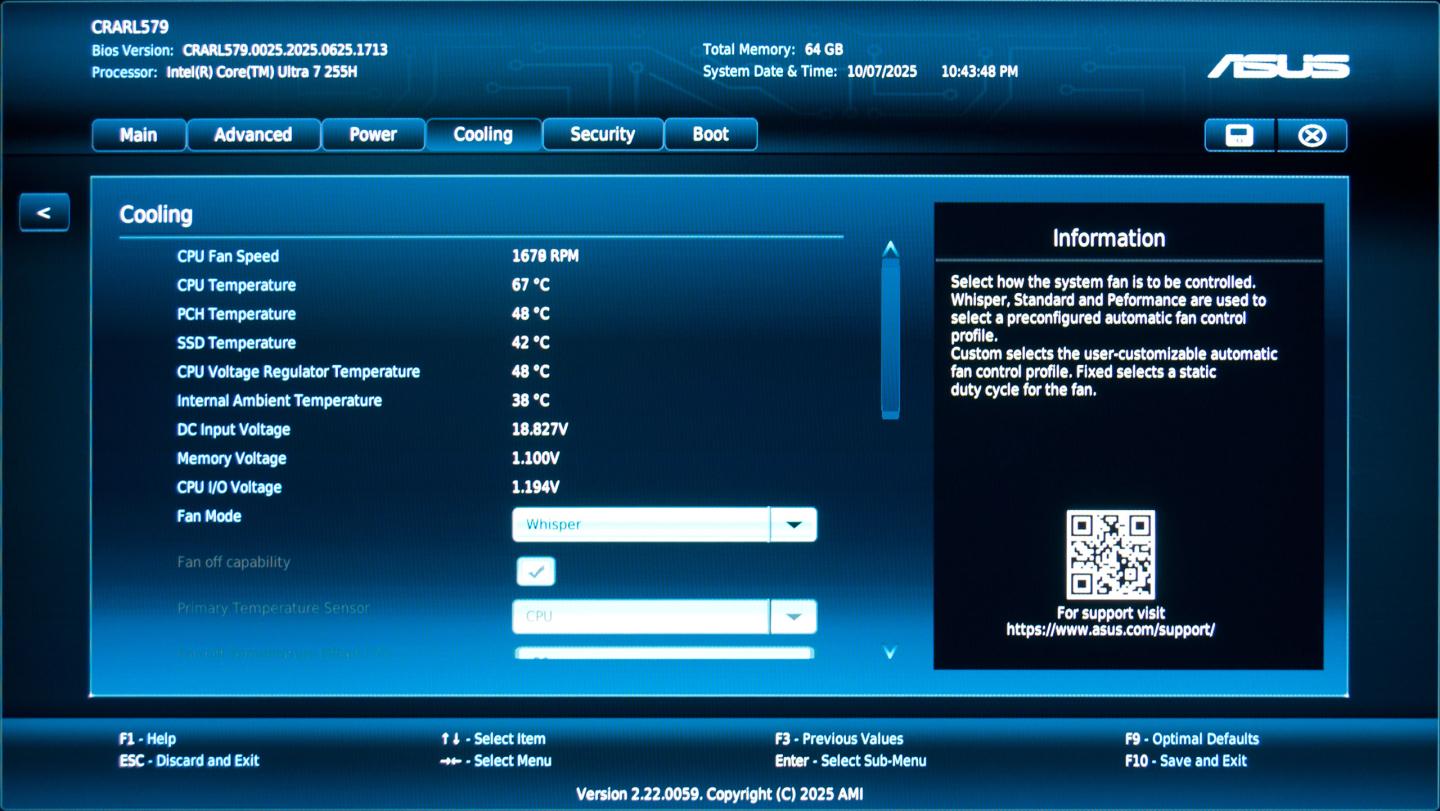
Task: Open the Advanced tab
Action: click(x=253, y=135)
